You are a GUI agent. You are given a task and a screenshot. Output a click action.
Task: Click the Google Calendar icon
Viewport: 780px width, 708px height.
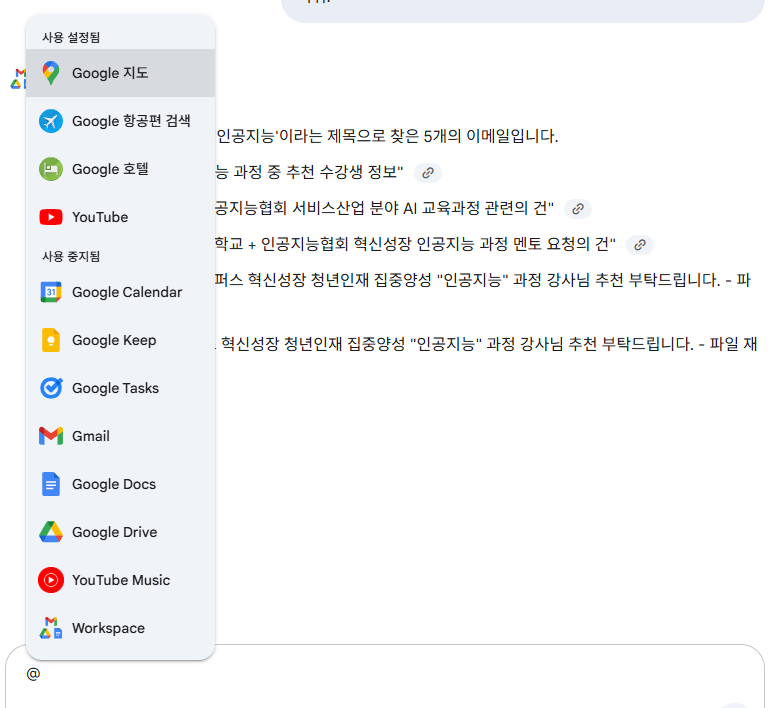pyautogui.click(x=51, y=292)
